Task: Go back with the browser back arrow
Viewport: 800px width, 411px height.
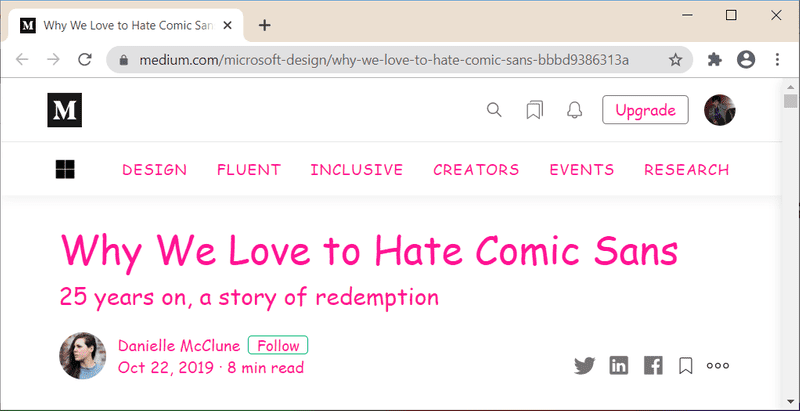Action: pyautogui.click(x=22, y=60)
